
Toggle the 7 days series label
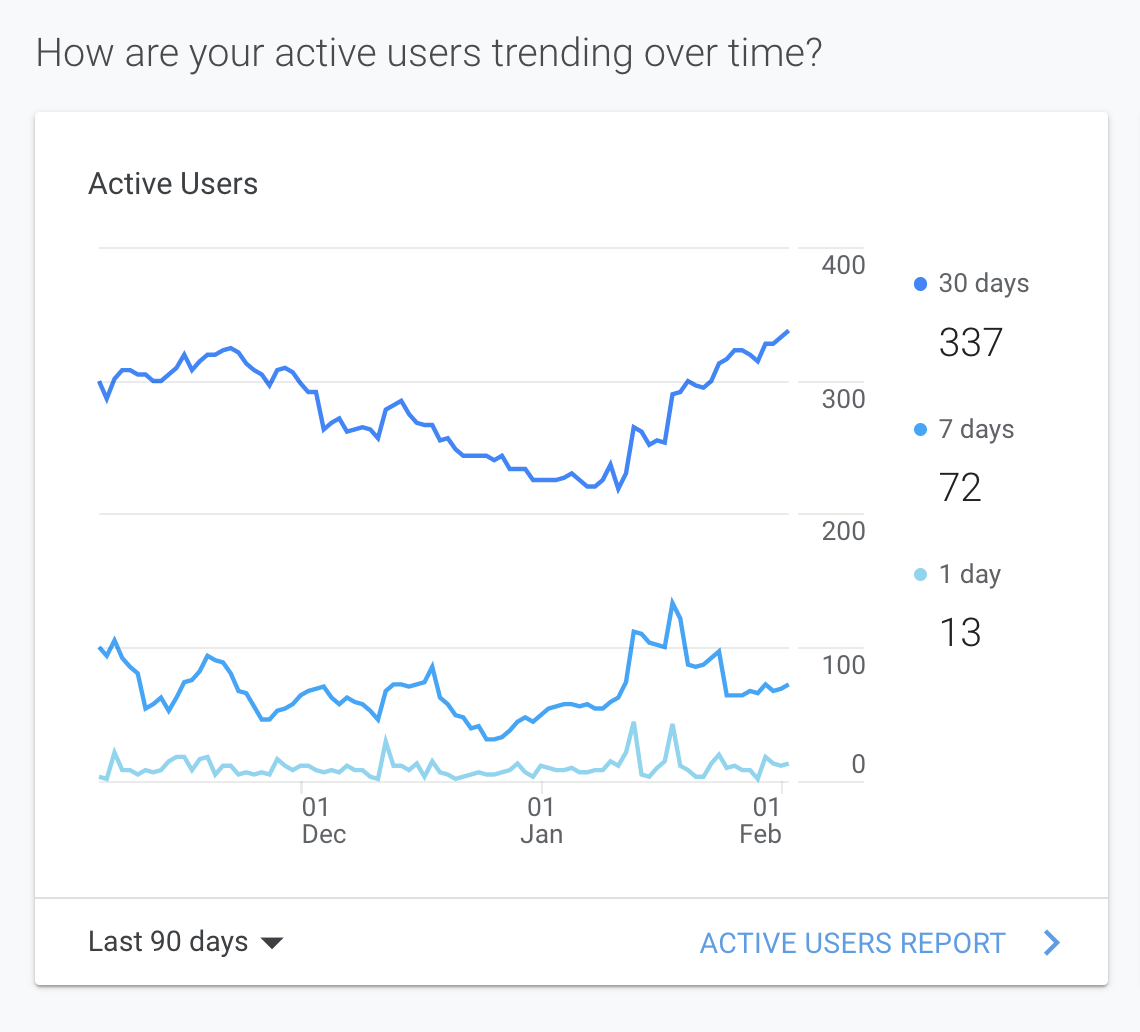coord(976,430)
